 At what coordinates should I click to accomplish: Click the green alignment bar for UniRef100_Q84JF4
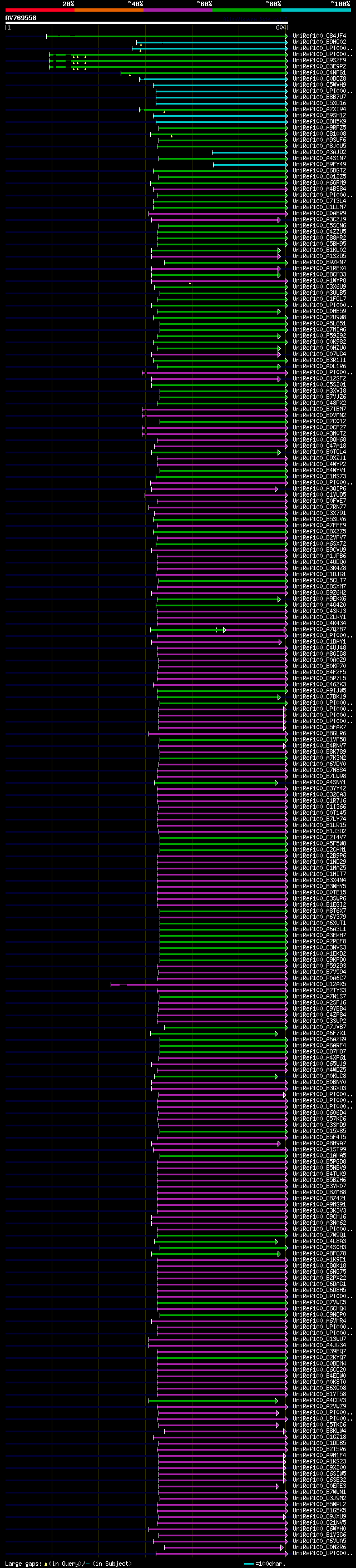click(167, 36)
